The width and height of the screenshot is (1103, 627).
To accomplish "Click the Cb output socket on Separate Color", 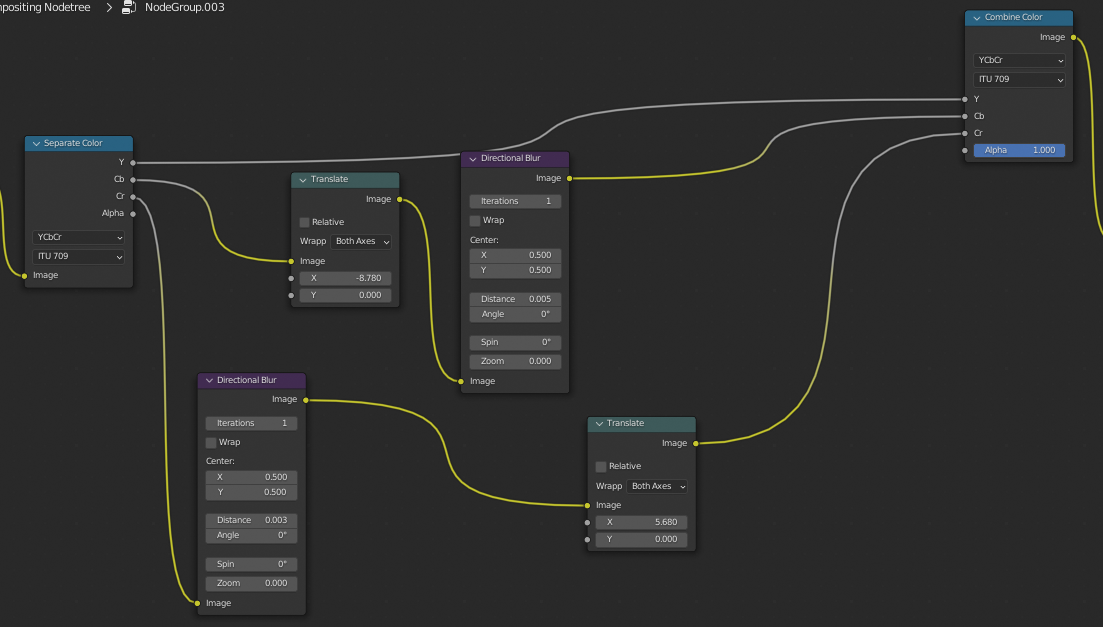I will coord(132,179).
